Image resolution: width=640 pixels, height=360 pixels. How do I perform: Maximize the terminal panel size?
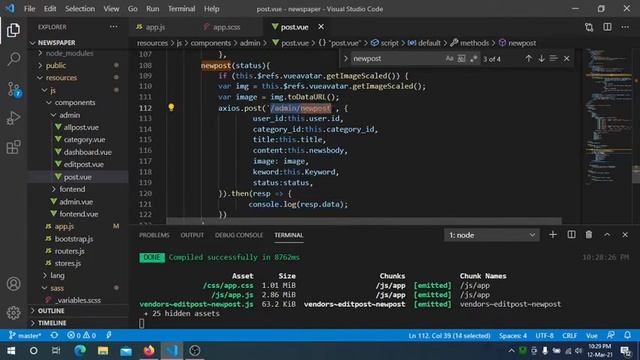tap(607, 235)
